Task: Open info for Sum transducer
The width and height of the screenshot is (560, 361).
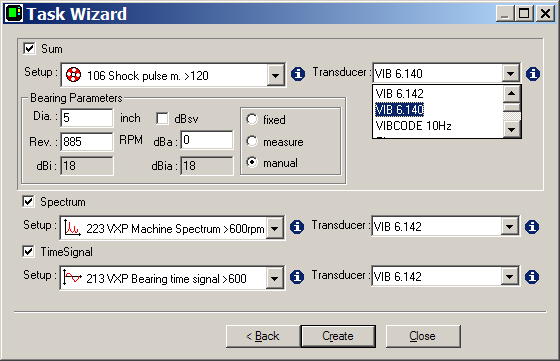Action: (533, 74)
